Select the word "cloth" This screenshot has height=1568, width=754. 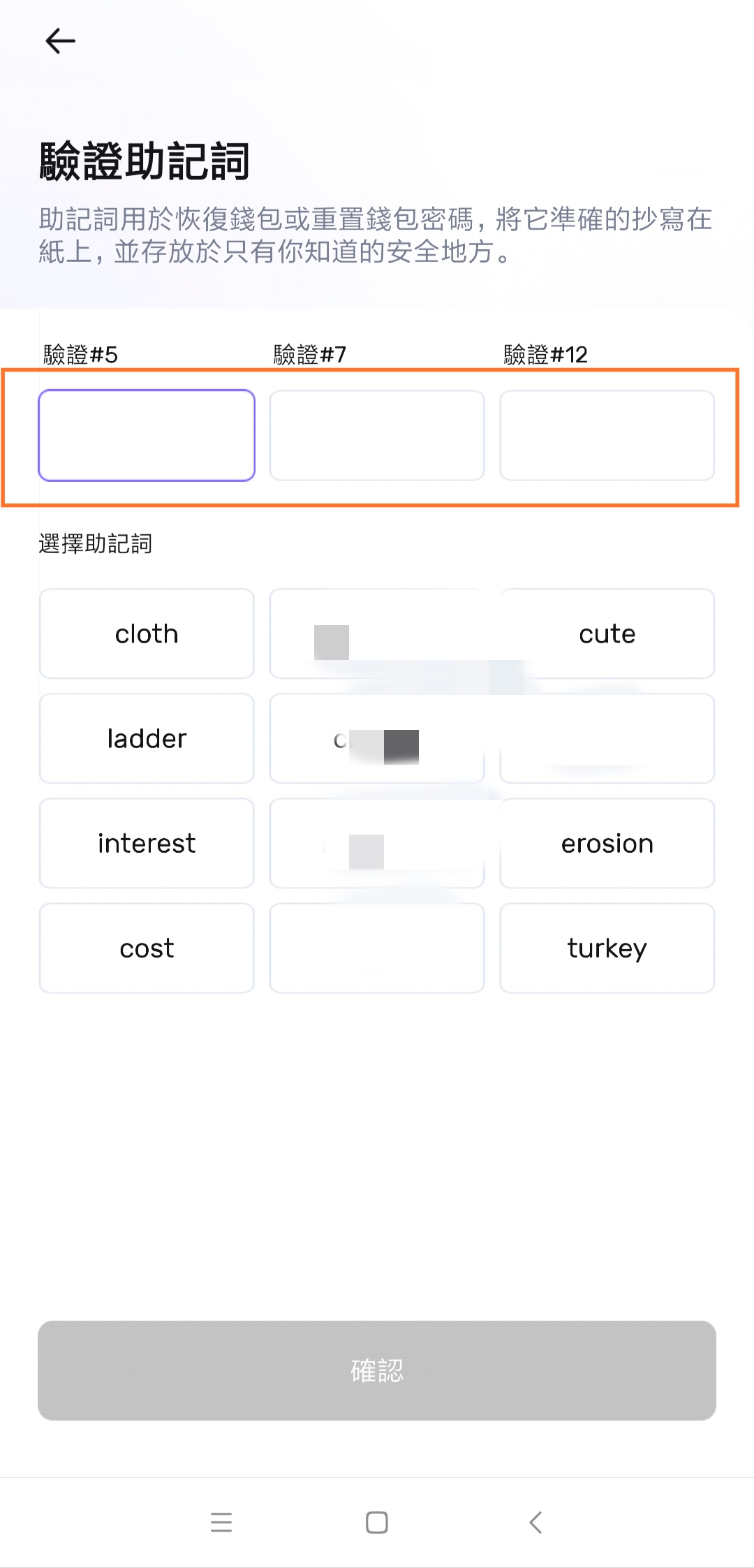pyautogui.click(x=146, y=633)
